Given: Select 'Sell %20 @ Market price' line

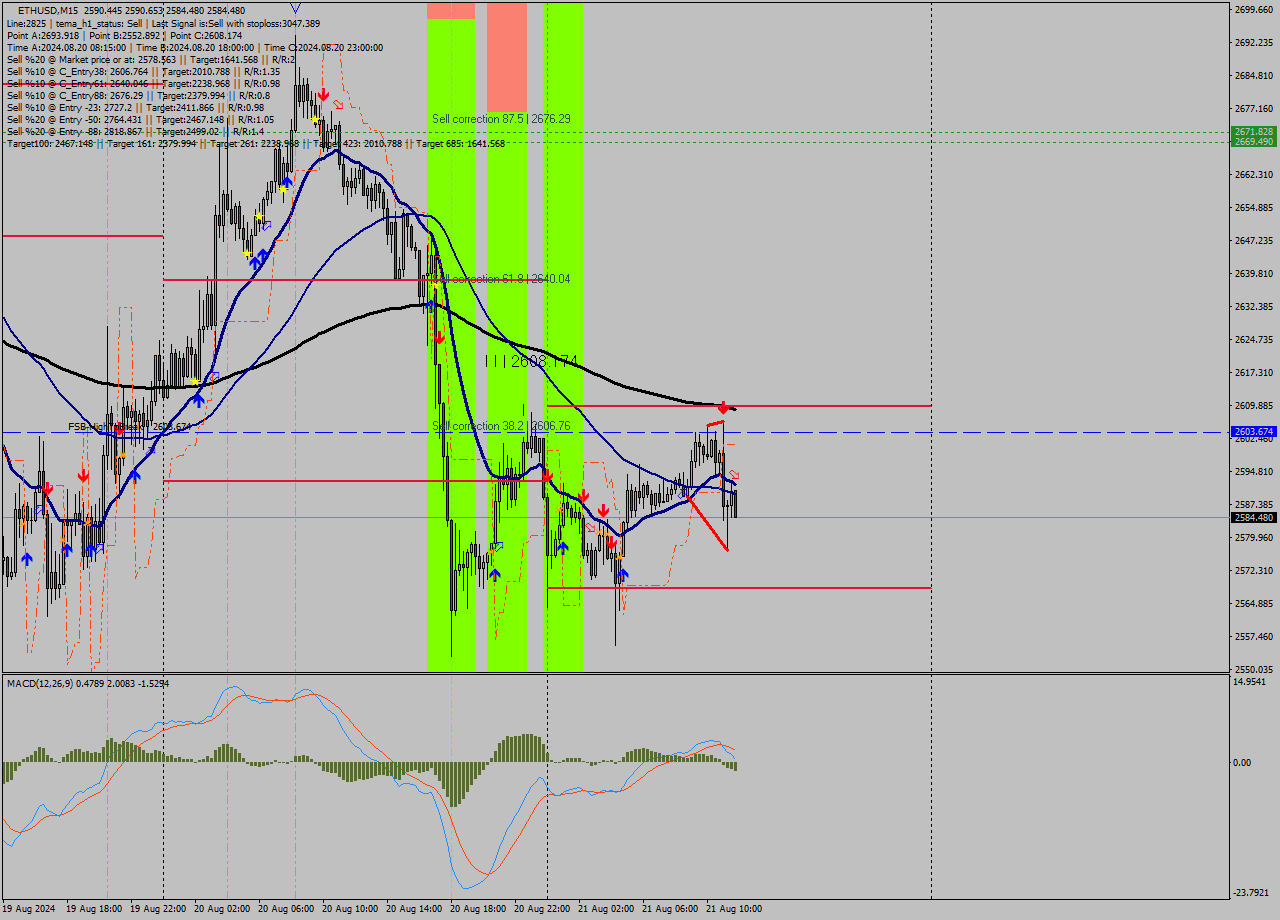Looking at the screenshot, I should (150, 59).
